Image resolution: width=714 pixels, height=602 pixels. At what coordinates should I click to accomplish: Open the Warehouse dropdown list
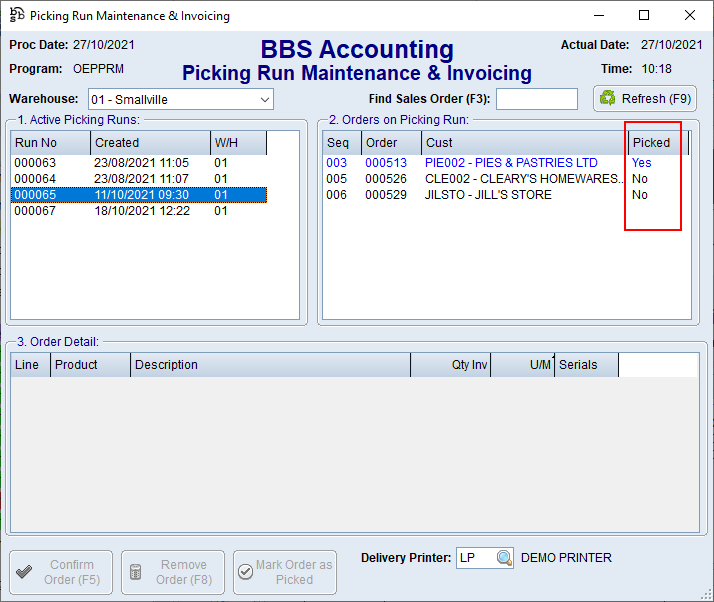[264, 99]
